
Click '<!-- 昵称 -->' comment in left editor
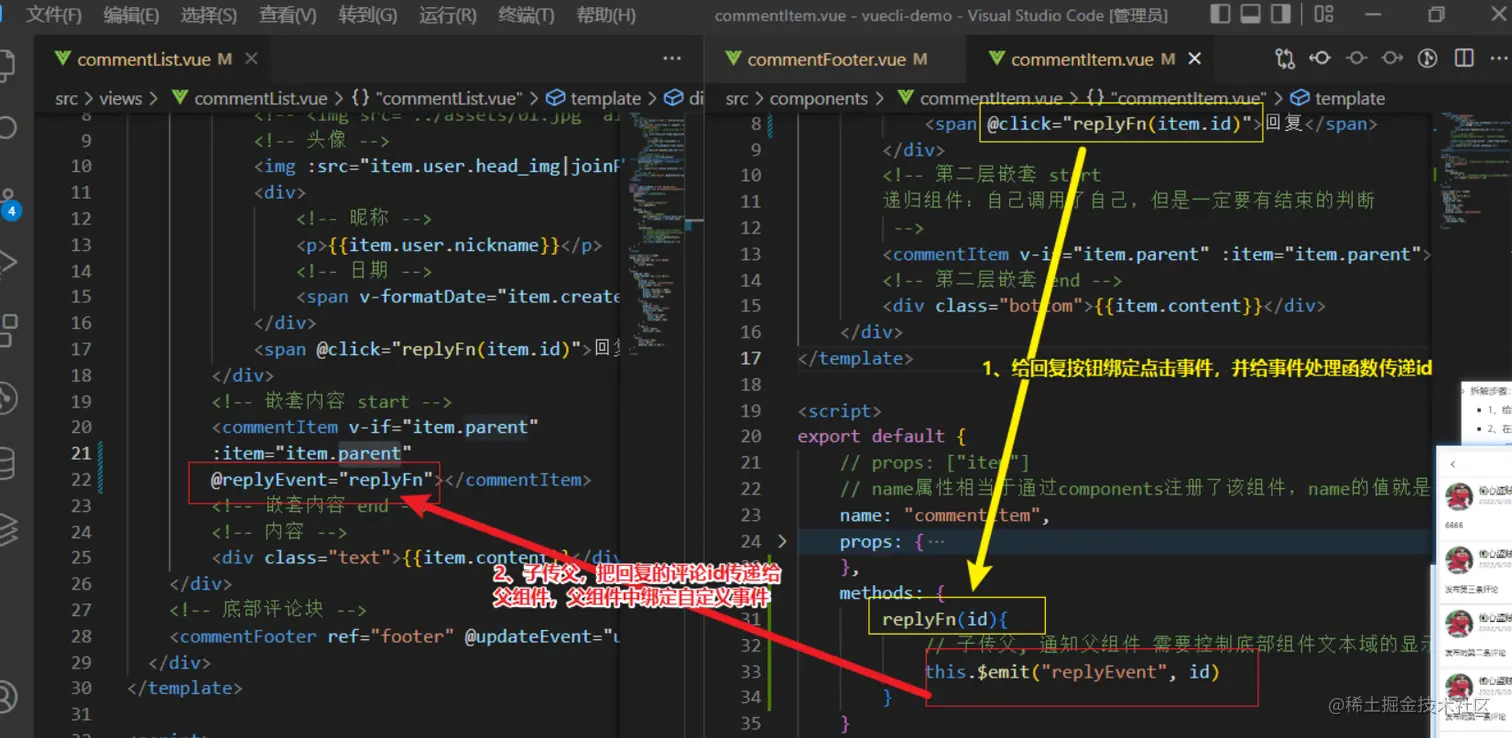pos(364,219)
